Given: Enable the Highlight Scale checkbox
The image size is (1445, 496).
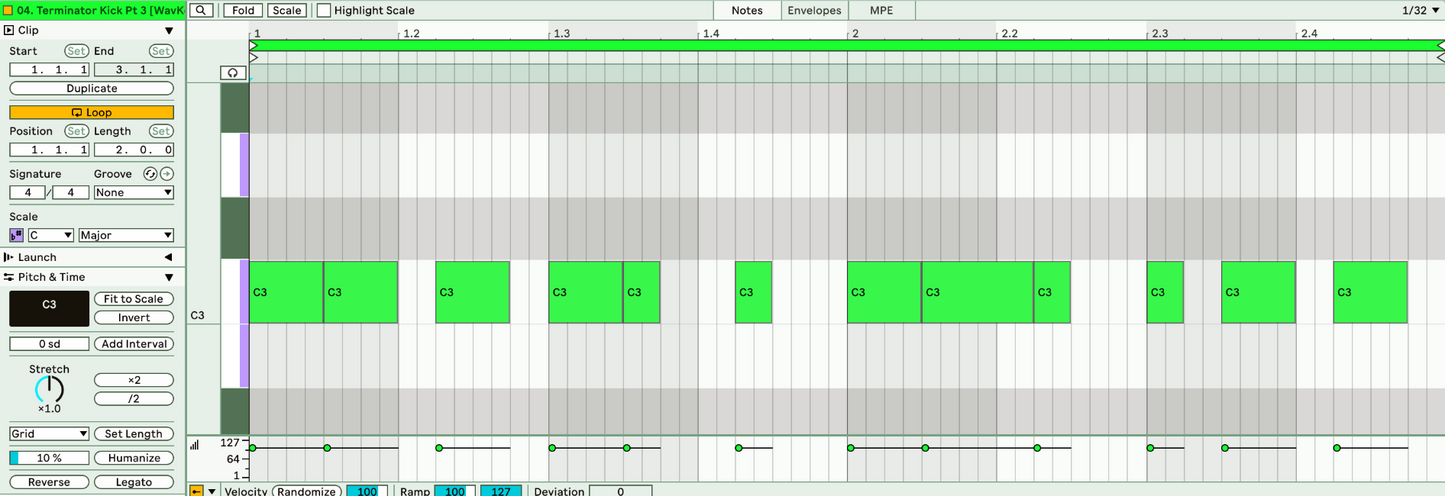Looking at the screenshot, I should coord(324,10).
